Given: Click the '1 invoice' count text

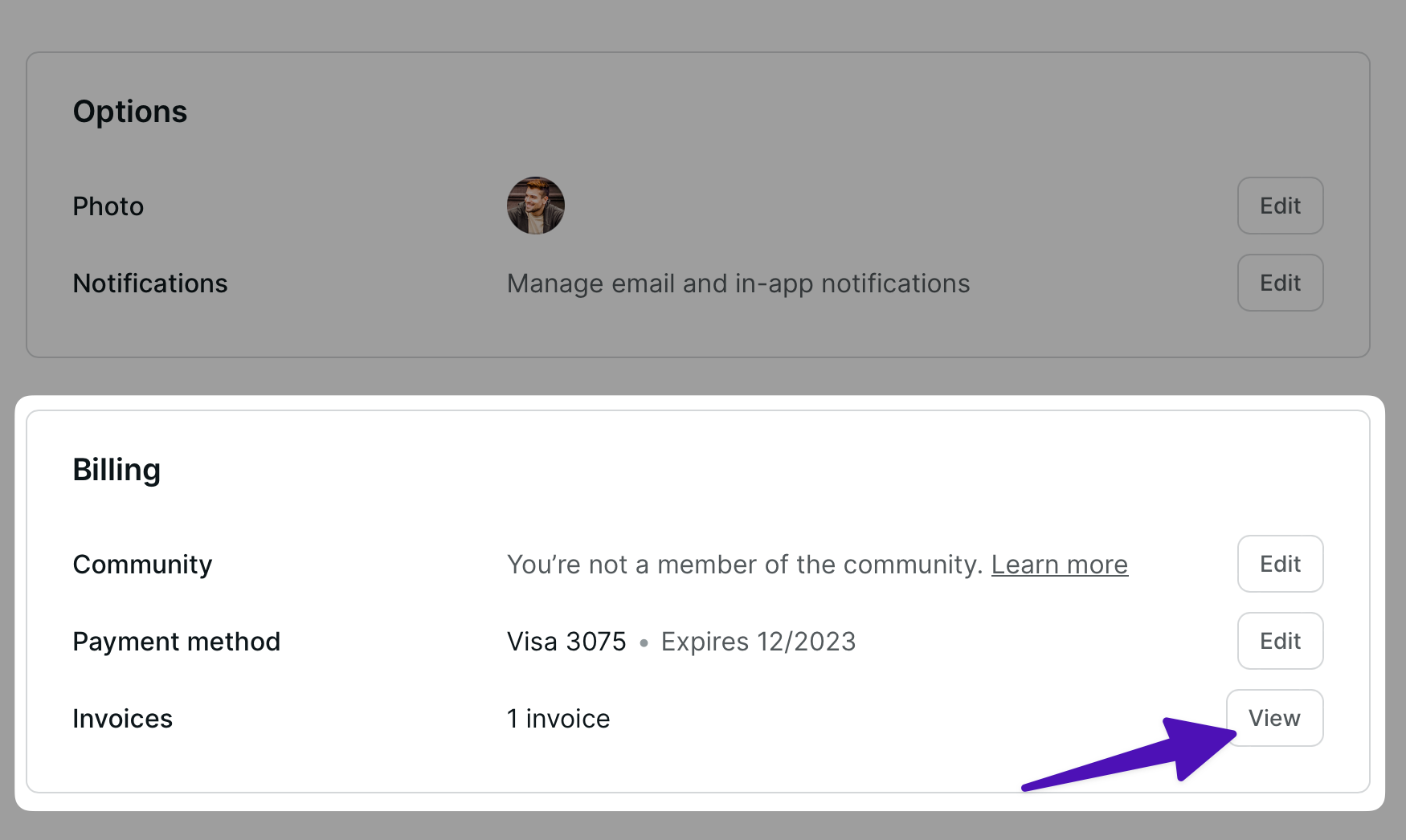Looking at the screenshot, I should 558,719.
